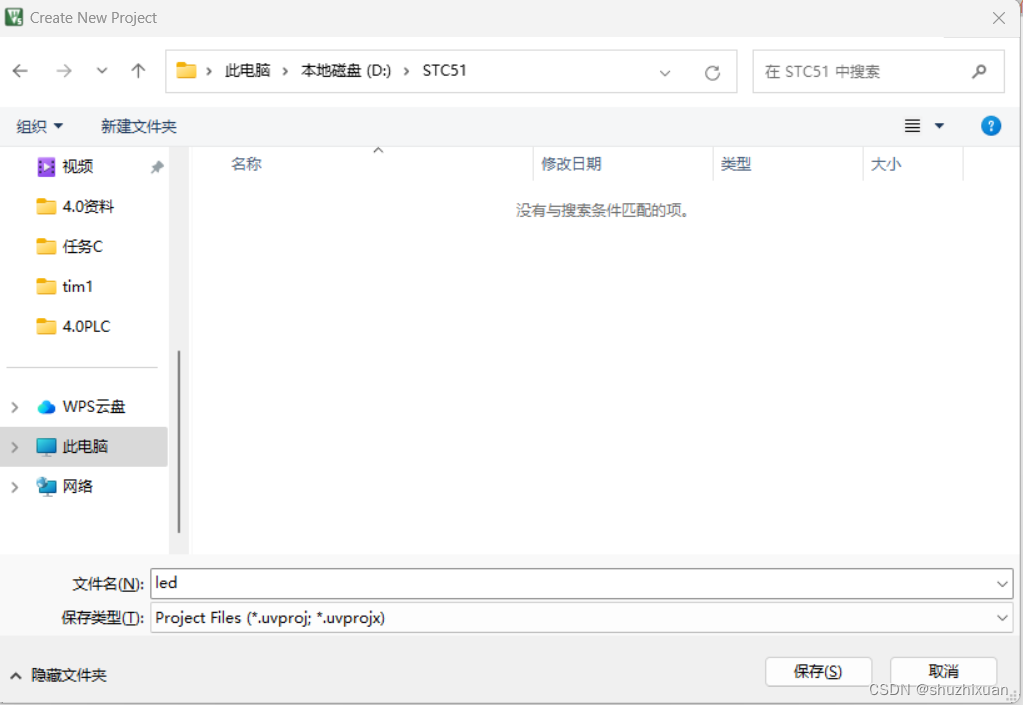Click the 保存 button
The image size is (1023, 705).
(x=818, y=671)
